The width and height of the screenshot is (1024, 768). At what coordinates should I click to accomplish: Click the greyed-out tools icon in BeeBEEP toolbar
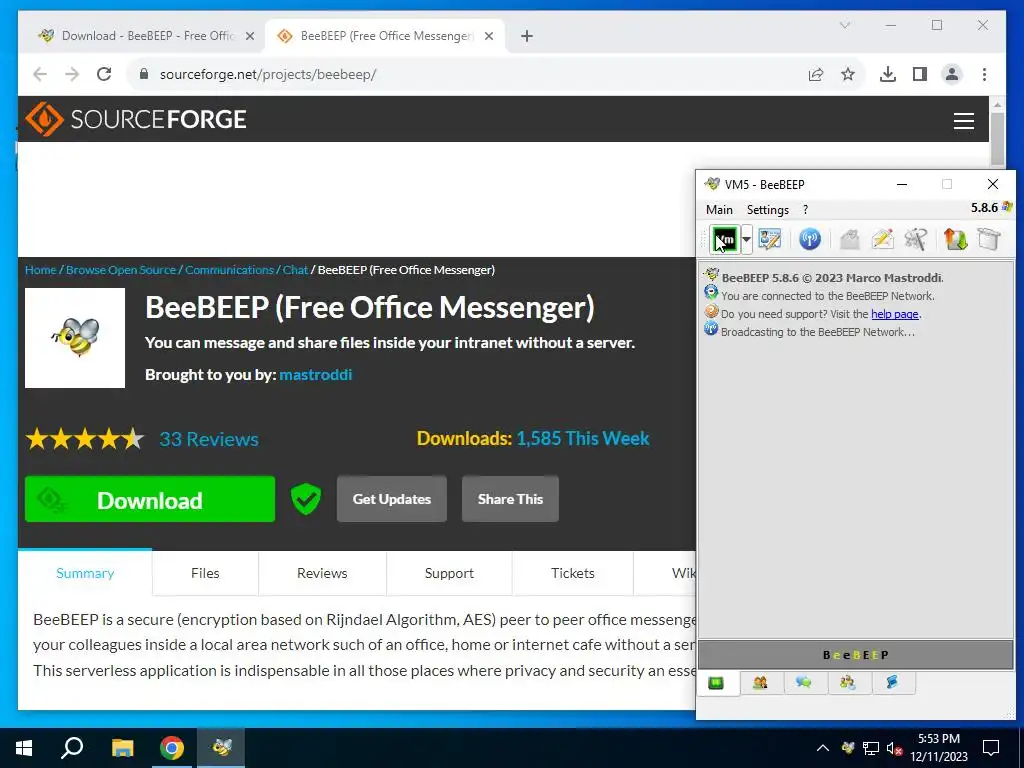[x=916, y=239]
